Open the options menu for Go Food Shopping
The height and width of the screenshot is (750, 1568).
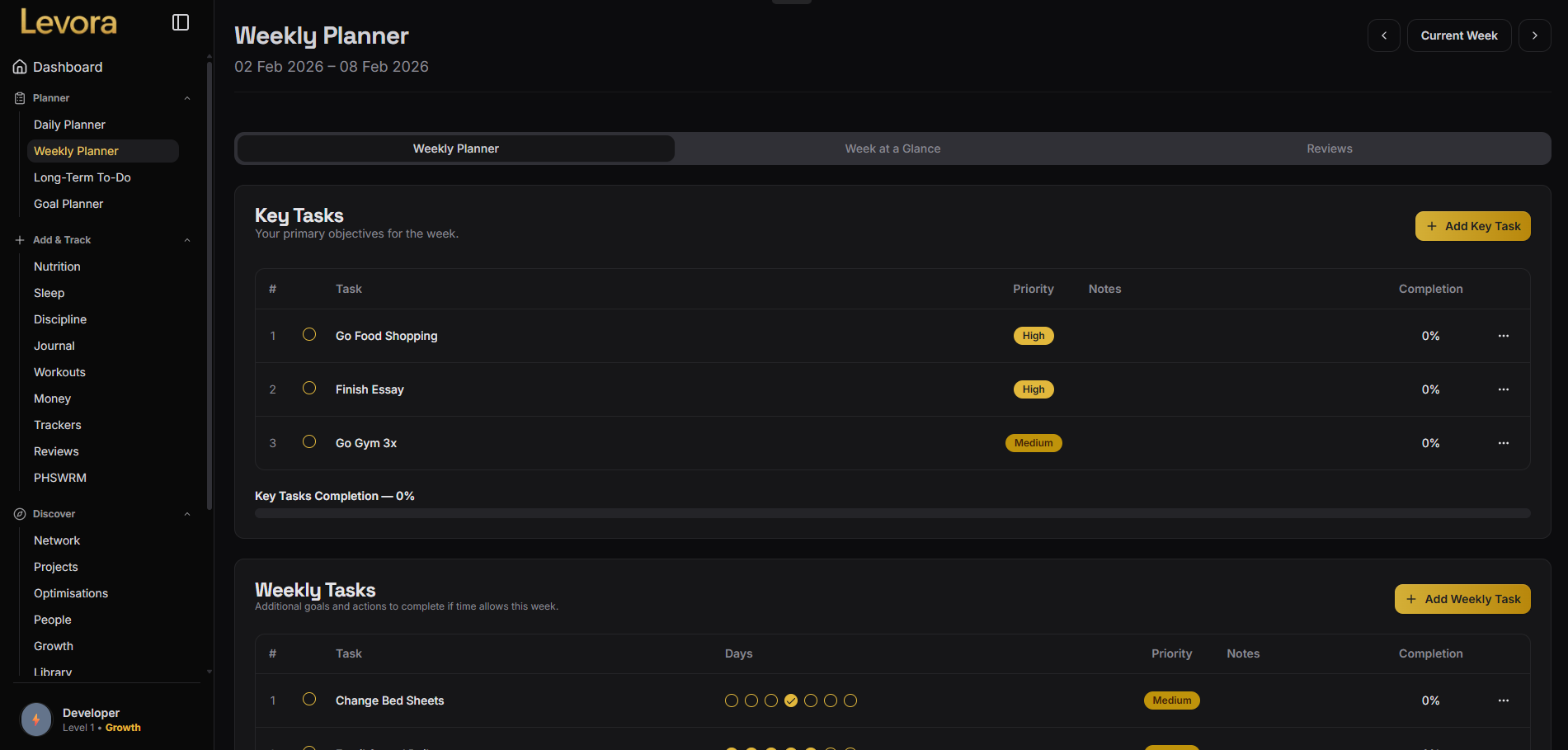[1503, 336]
